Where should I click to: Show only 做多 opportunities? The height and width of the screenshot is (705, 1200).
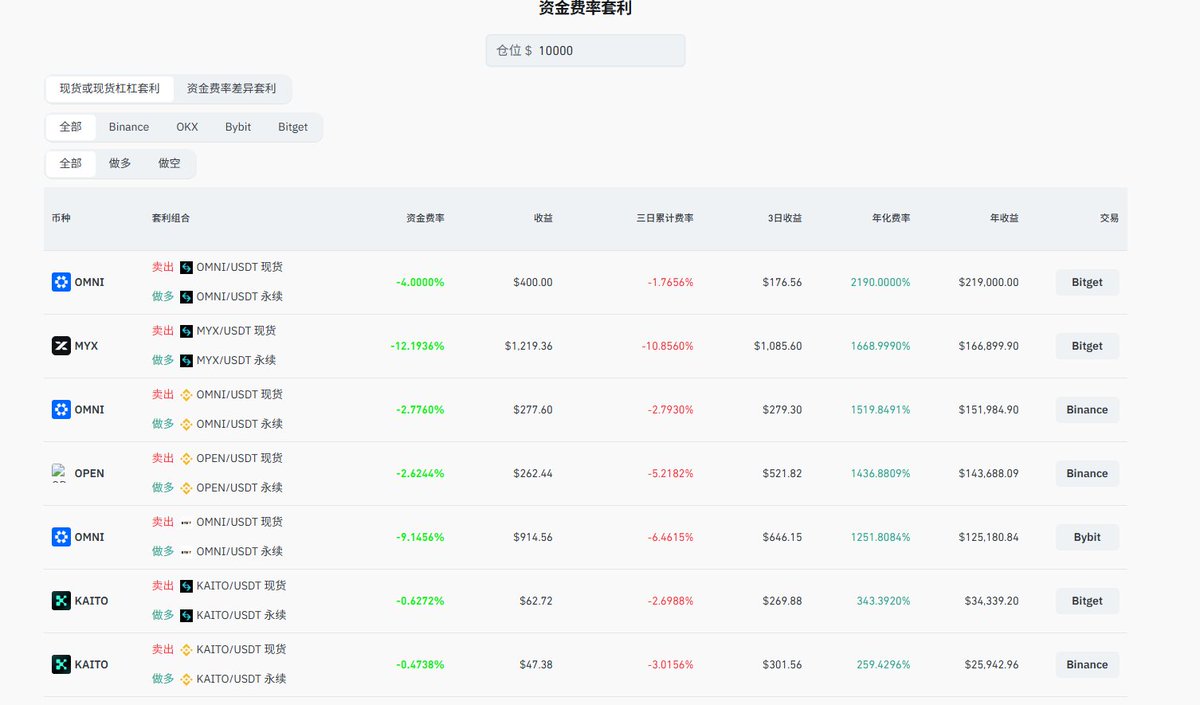(120, 163)
